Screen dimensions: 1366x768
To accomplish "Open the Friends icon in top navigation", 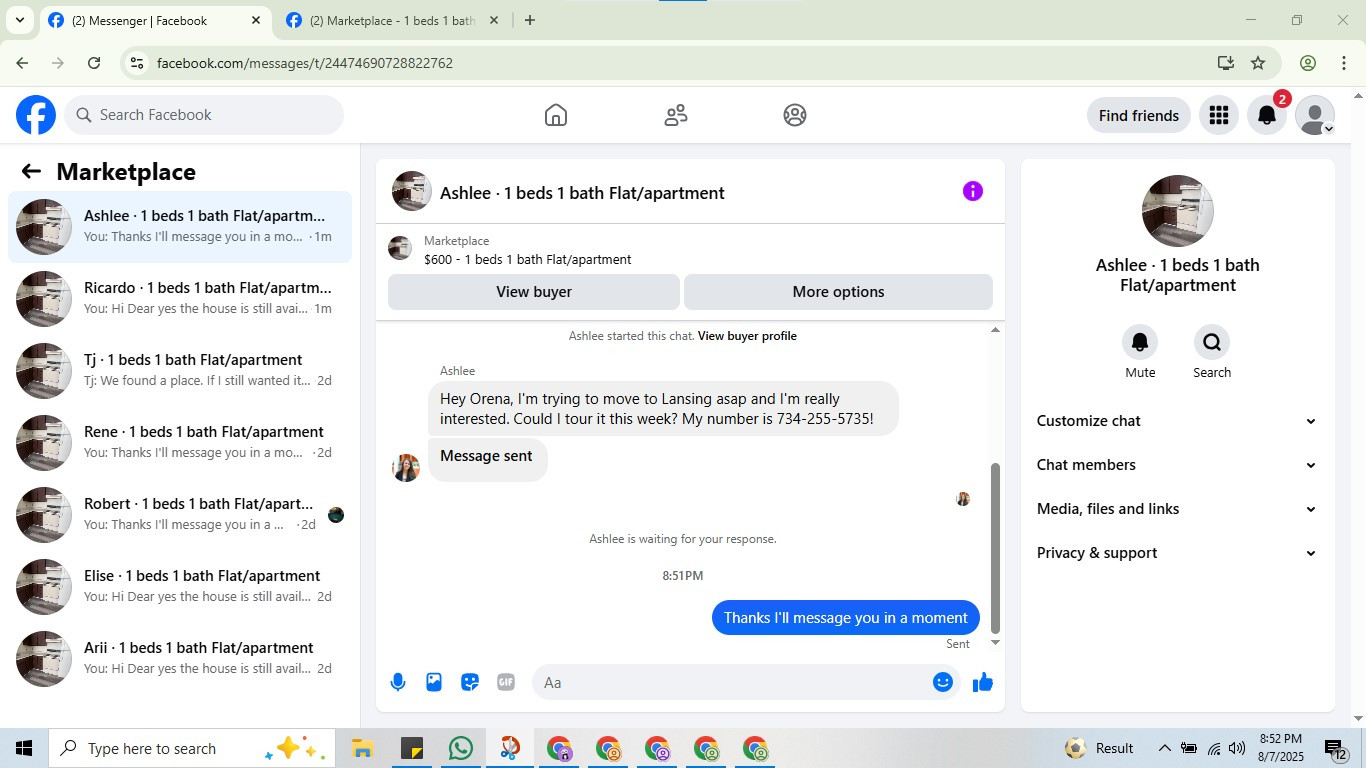I will 676,115.
